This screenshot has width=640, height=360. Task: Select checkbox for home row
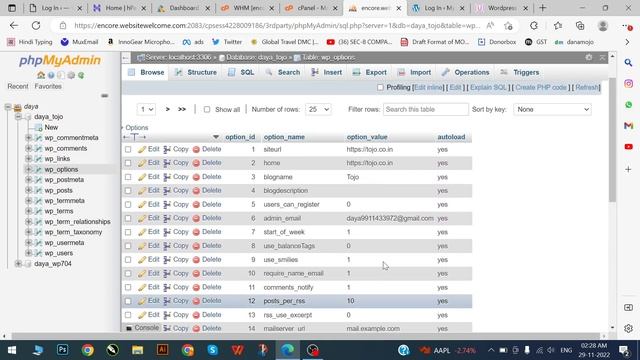coord(128,163)
